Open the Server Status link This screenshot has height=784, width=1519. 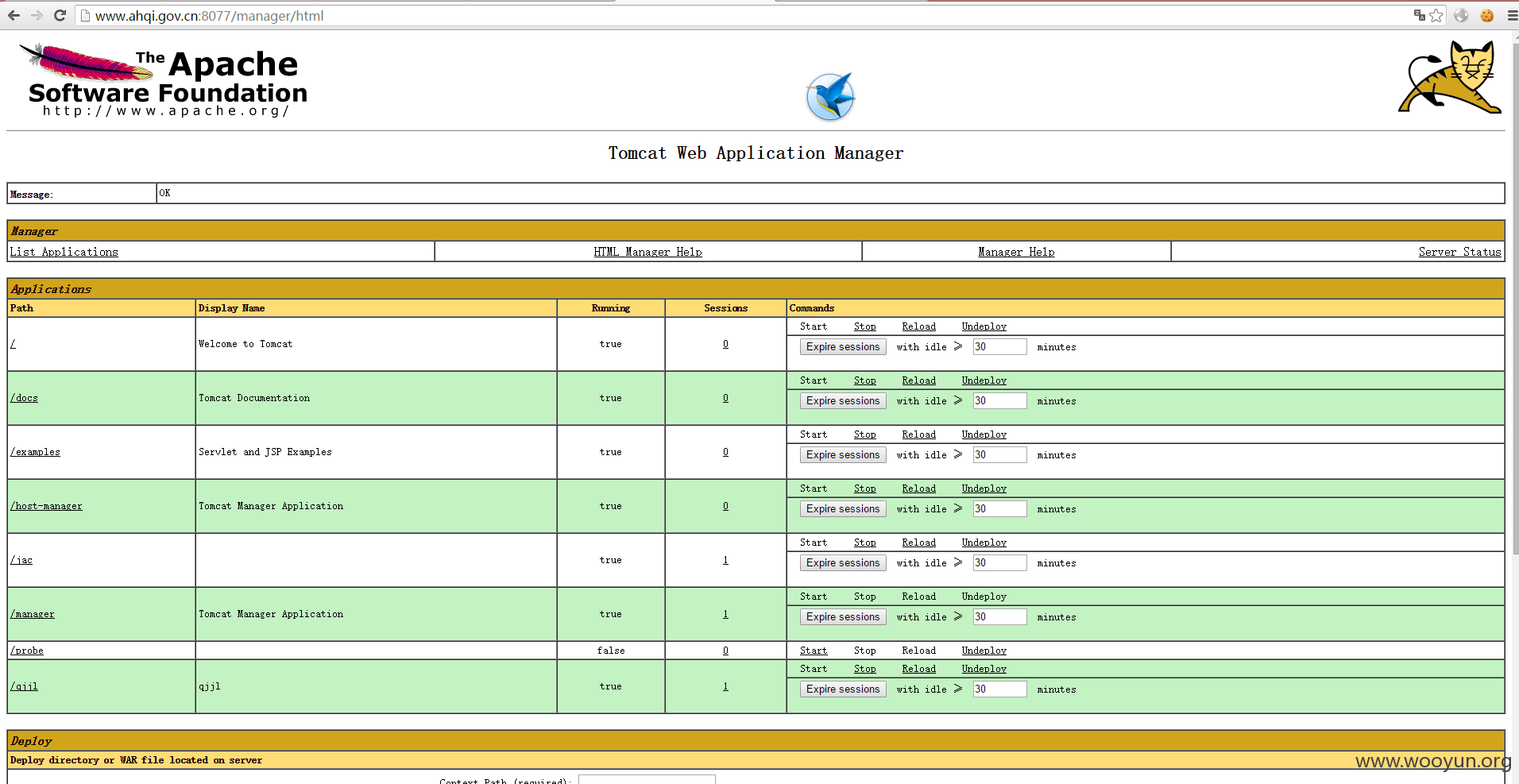(x=1459, y=252)
